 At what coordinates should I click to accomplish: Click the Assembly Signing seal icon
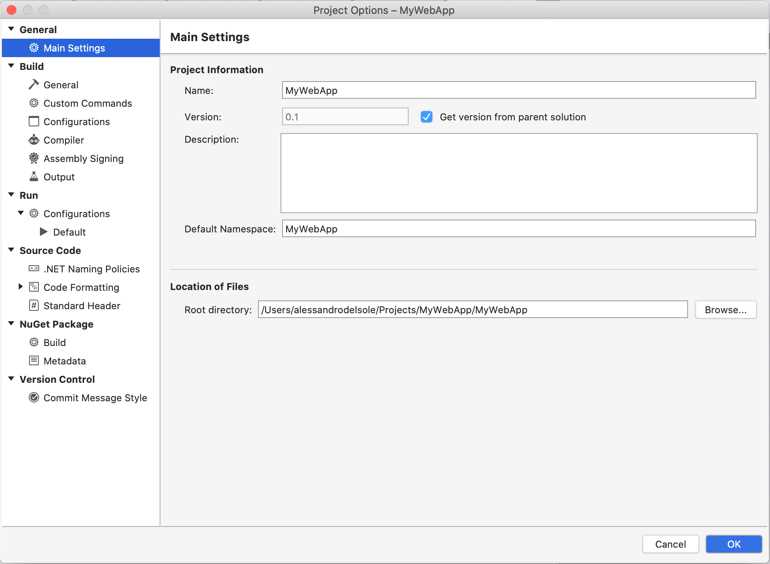[34, 158]
